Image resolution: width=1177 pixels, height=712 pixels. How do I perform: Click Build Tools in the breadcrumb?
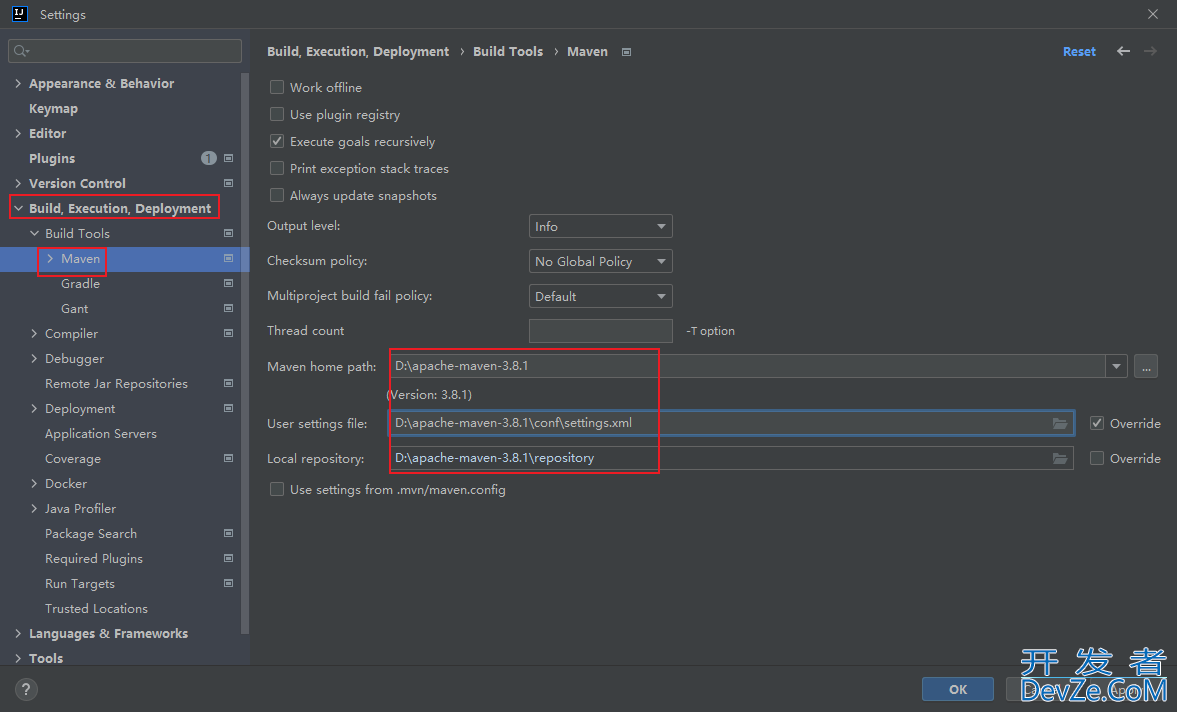[507, 51]
